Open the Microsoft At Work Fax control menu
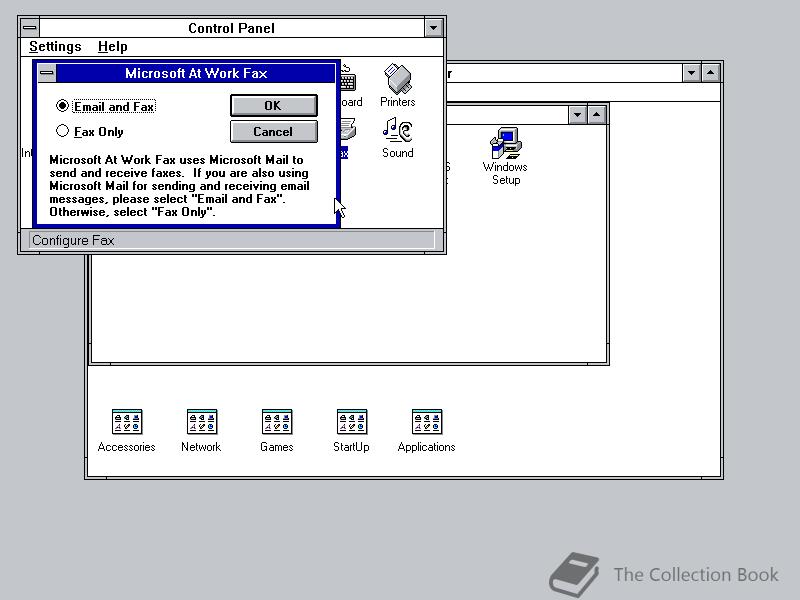The image size is (800, 600). pos(47,73)
